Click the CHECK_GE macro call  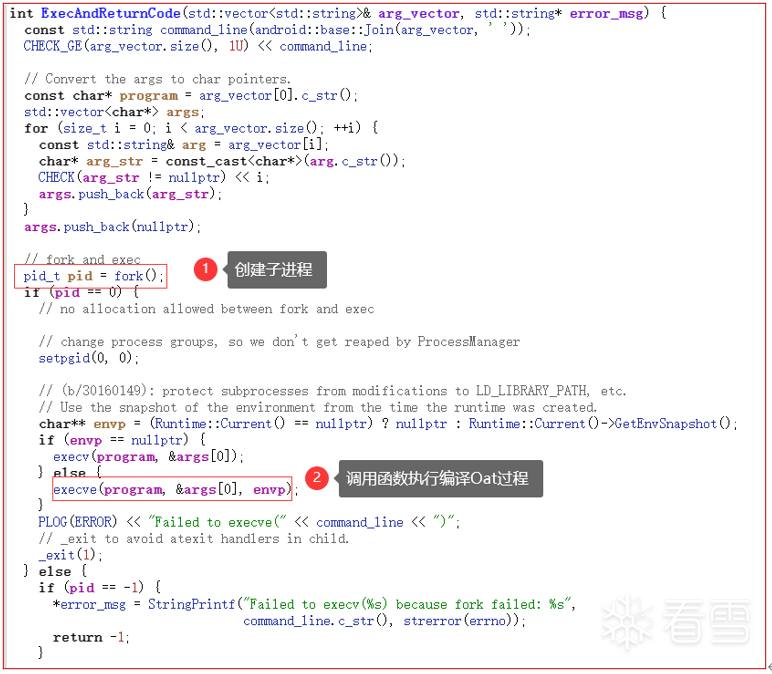click(x=198, y=46)
